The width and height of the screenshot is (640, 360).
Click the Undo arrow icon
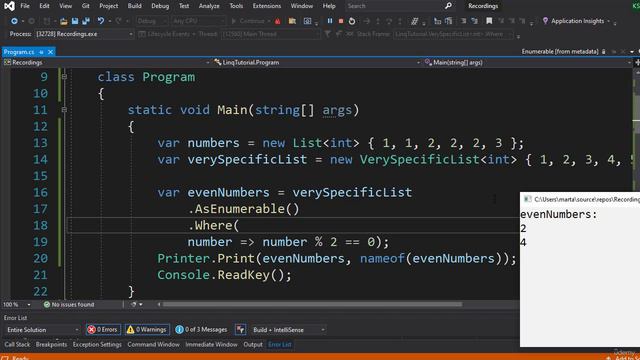coord(100,21)
